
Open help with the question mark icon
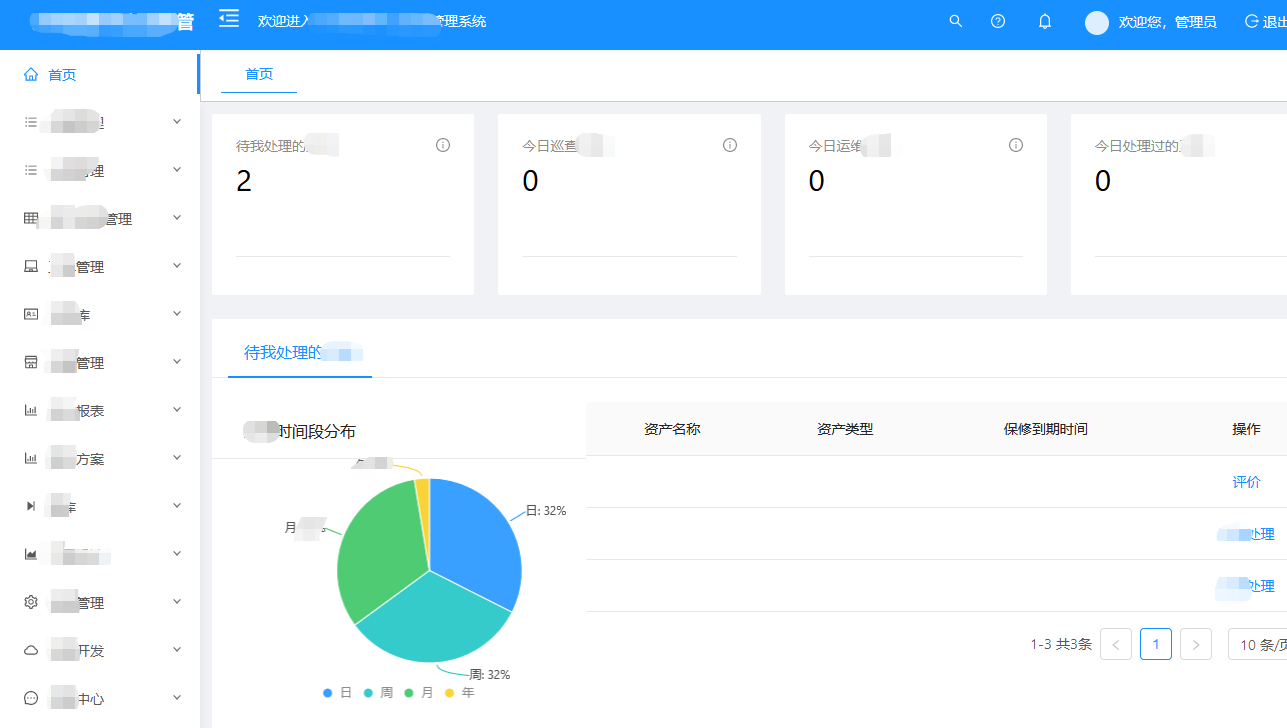tap(998, 21)
